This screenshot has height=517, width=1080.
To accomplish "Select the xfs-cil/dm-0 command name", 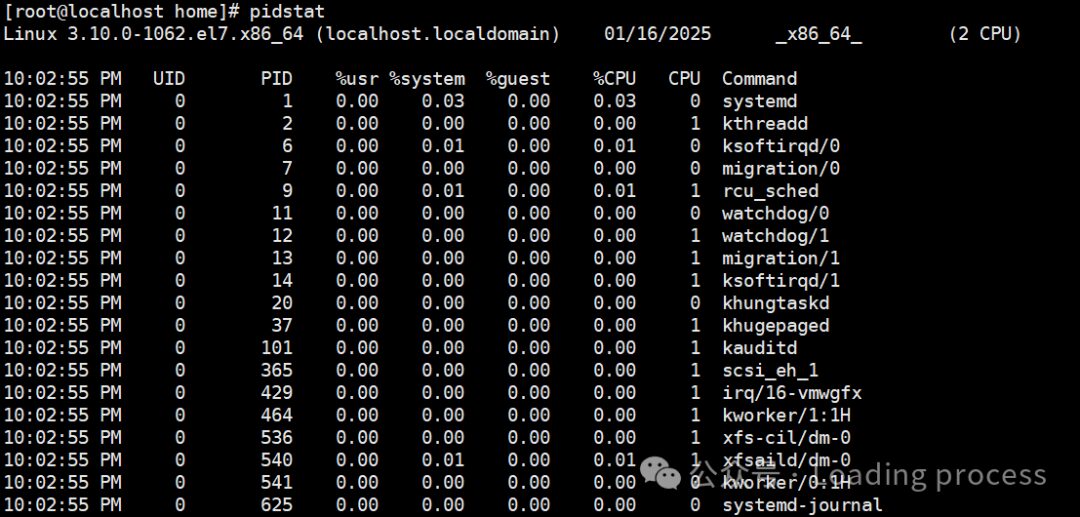I will (787, 437).
